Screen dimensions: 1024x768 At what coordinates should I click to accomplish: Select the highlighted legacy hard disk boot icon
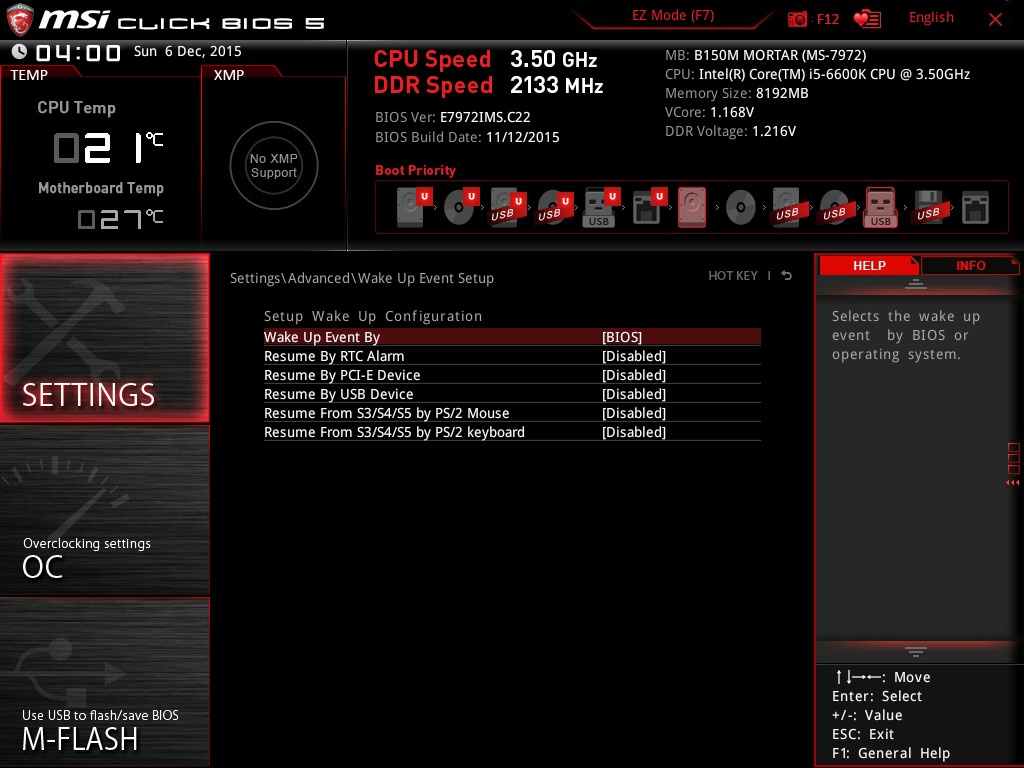click(x=692, y=208)
